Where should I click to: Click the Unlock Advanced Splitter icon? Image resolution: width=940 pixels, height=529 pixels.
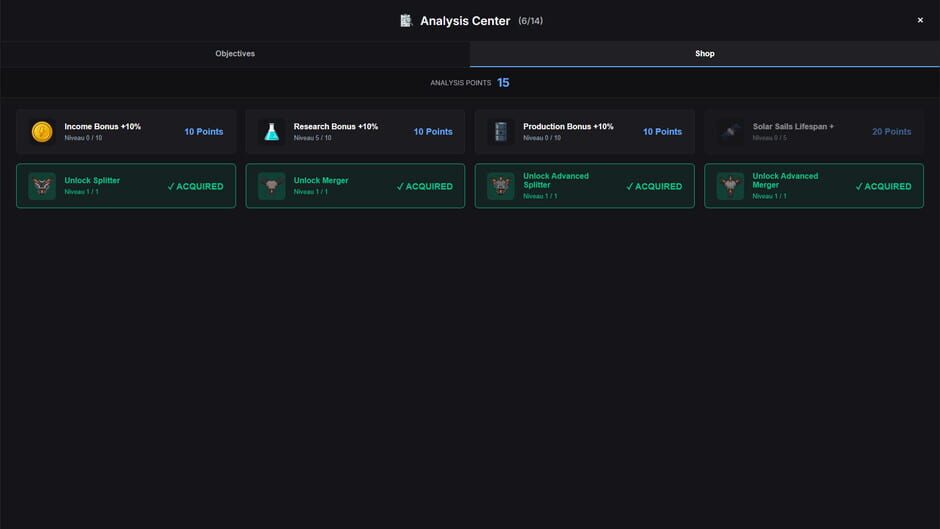click(501, 186)
